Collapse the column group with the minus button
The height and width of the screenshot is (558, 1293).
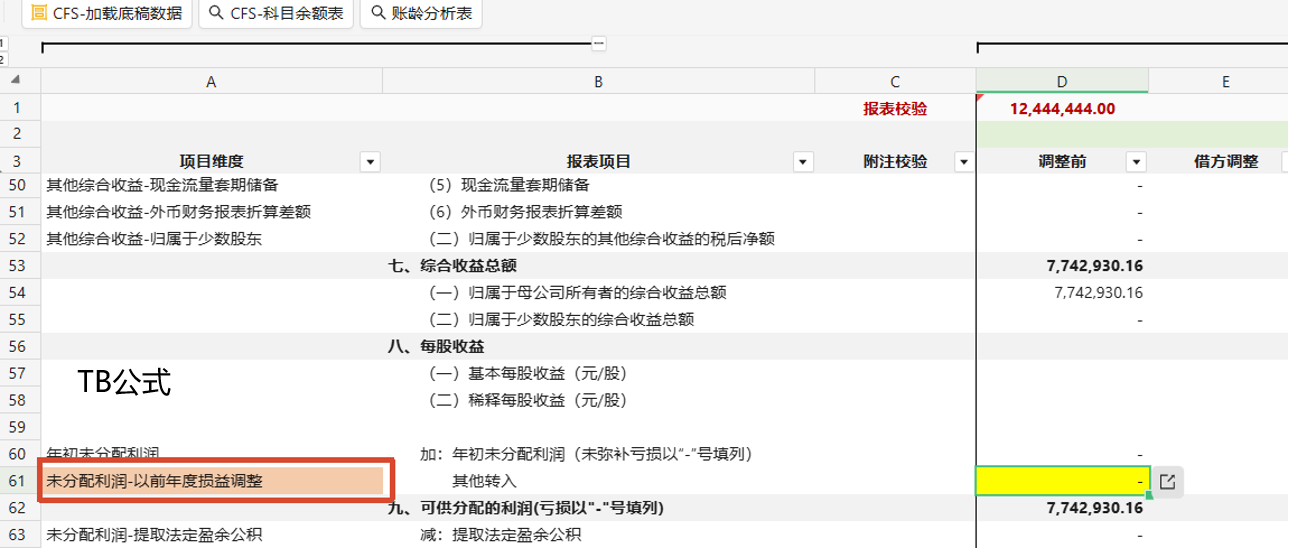click(x=599, y=43)
